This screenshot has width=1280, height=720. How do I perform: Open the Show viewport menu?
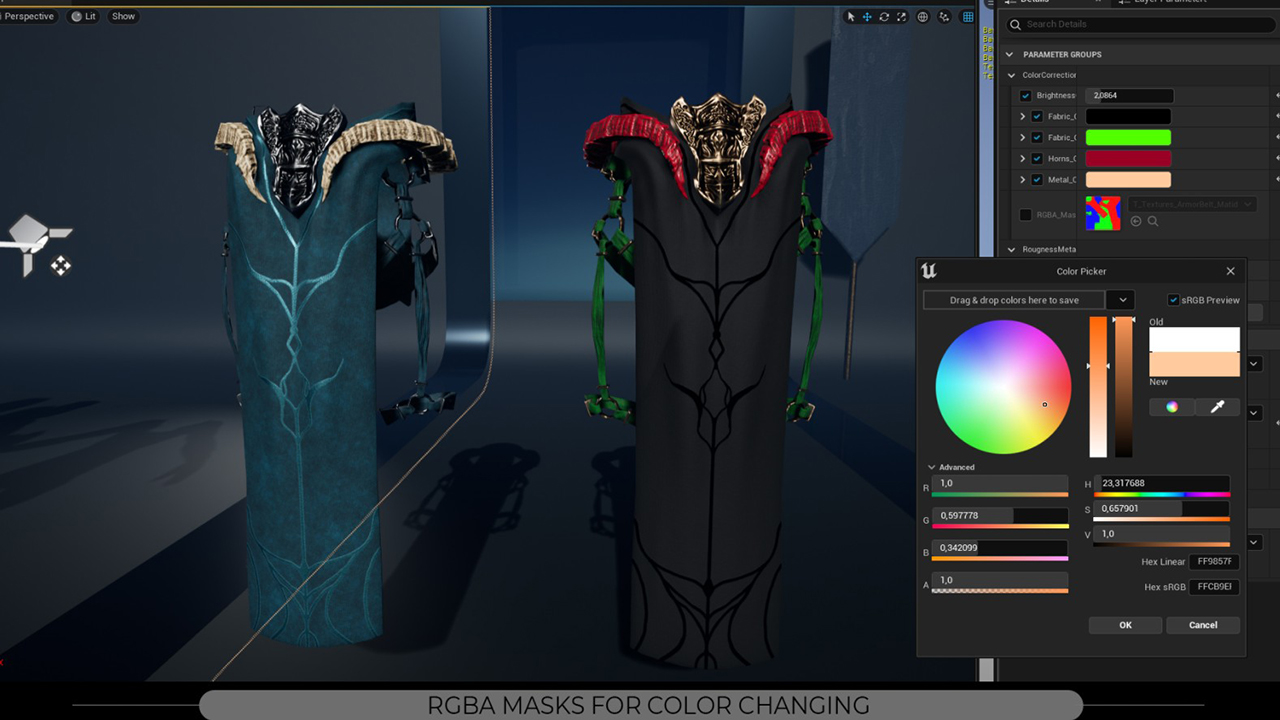coord(123,16)
